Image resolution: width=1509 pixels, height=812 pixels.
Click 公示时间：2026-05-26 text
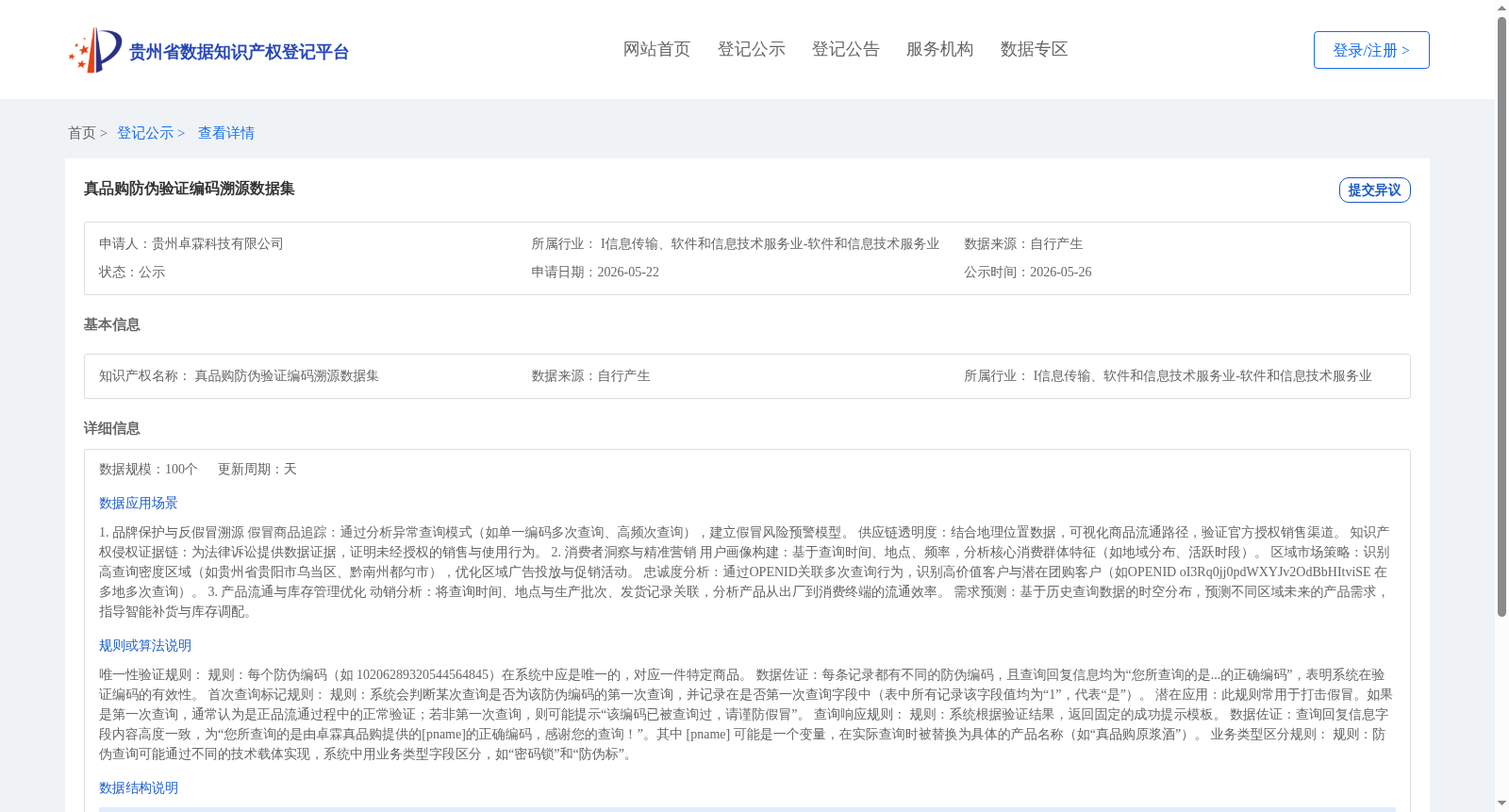tap(1028, 272)
